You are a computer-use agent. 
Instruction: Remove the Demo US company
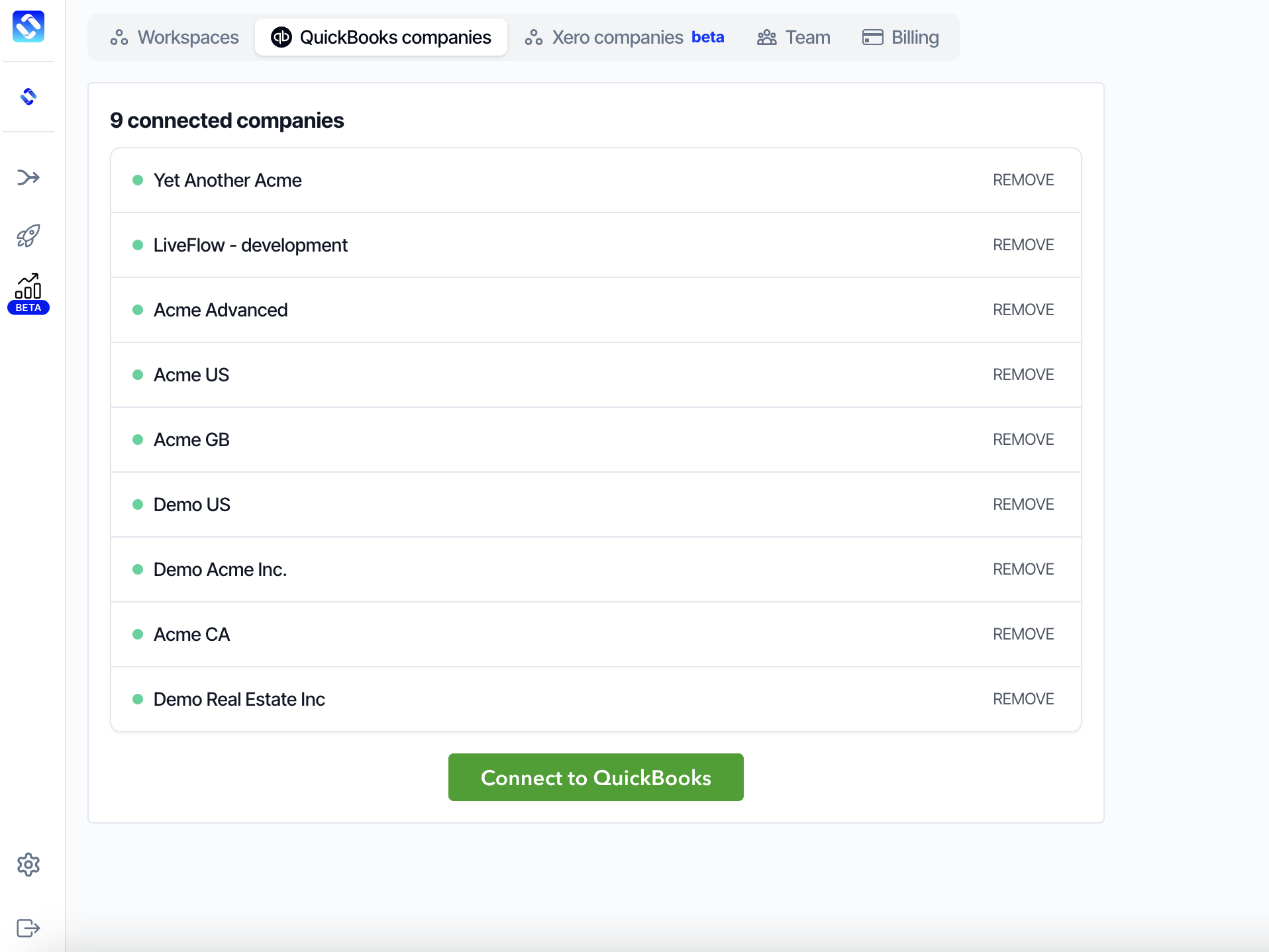point(1023,504)
